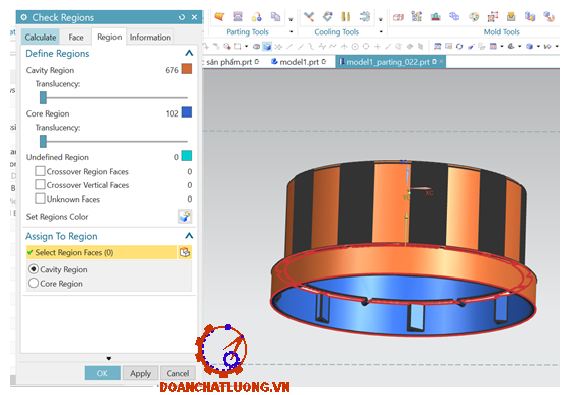
Task: Click the first orange icon in Parting Tools
Action: pos(219,17)
